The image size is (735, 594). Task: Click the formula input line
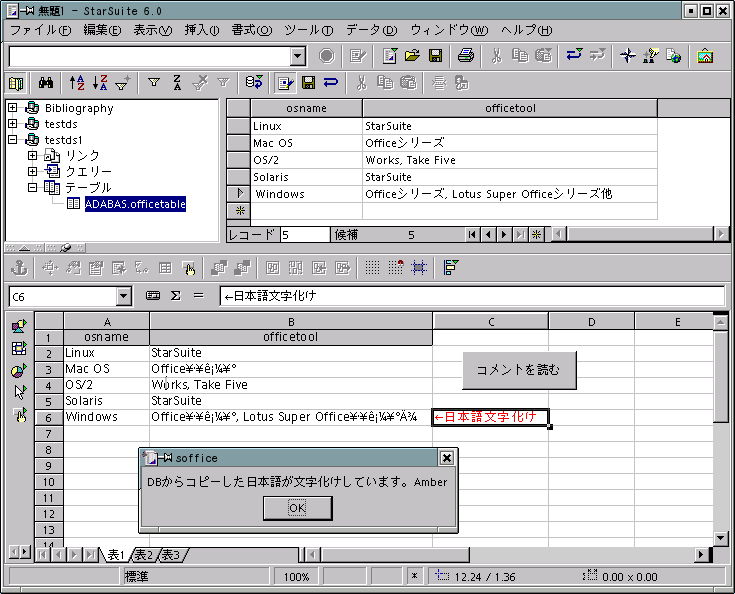(x=472, y=296)
